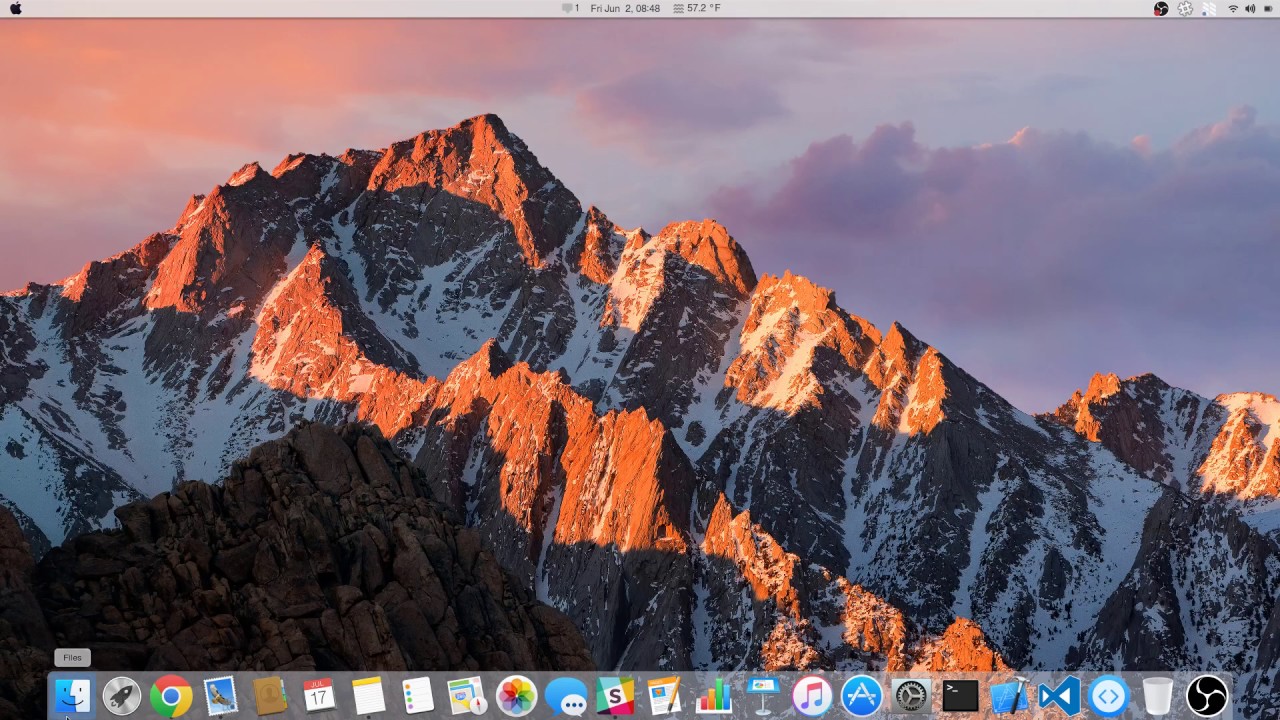The width and height of the screenshot is (1280, 720).
Task: Open the Keynote podium icon in dock
Action: coord(763,696)
